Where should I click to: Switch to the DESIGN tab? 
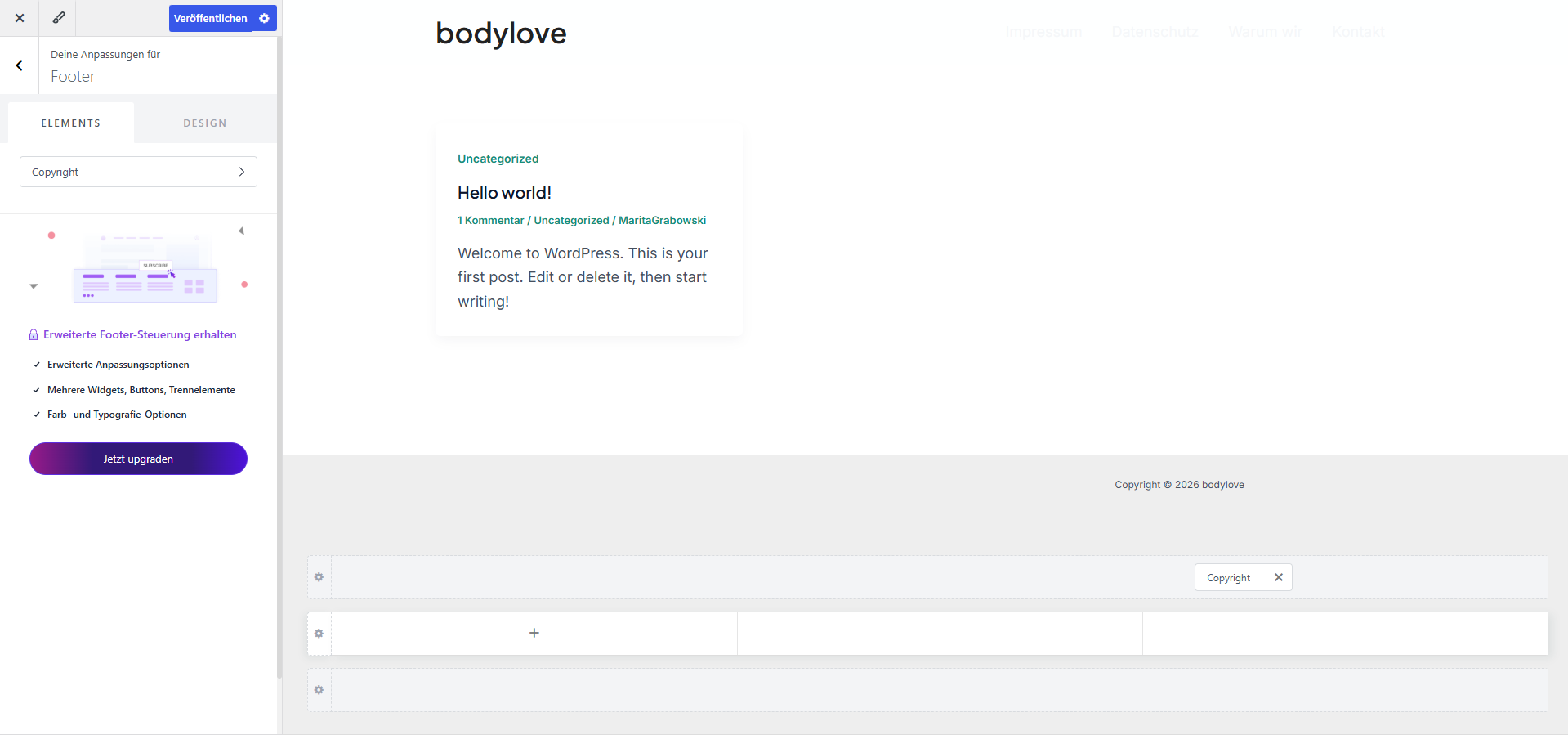(205, 123)
